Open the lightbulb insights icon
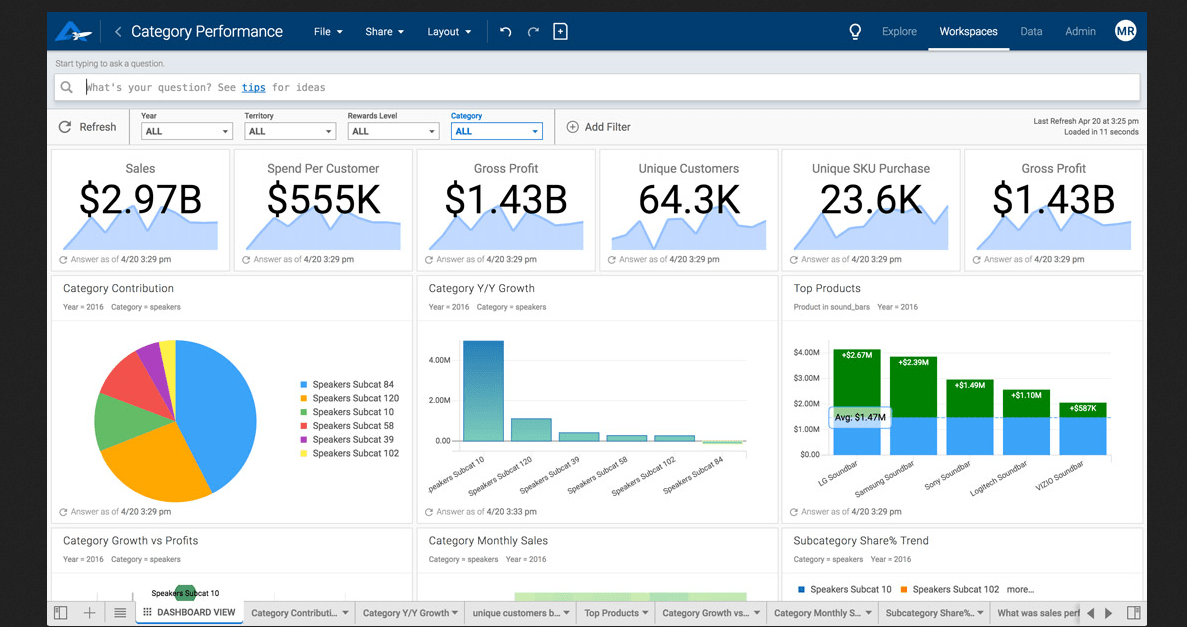The width and height of the screenshot is (1187, 627). point(855,32)
